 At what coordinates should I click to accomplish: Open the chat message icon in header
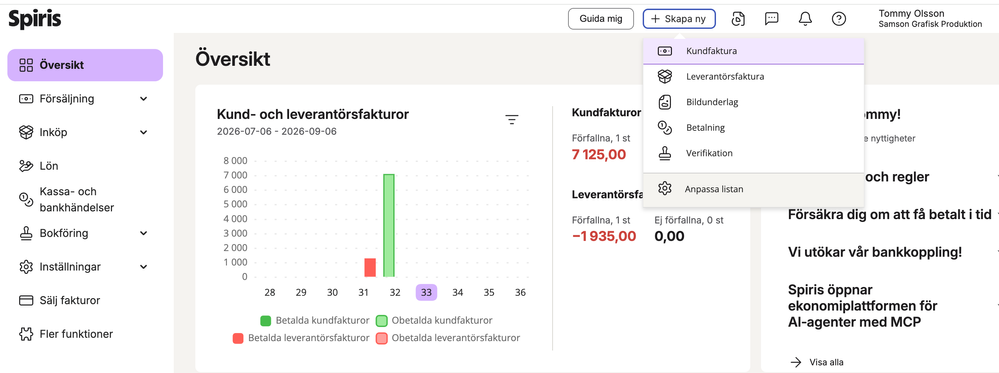click(x=772, y=19)
